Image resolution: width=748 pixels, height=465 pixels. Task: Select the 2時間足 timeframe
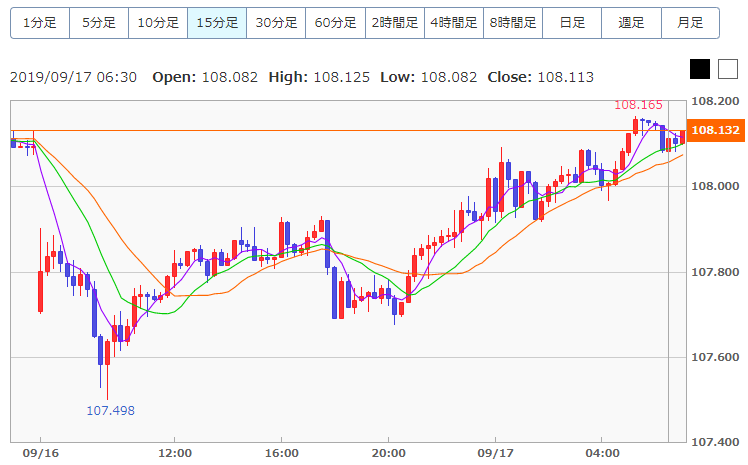click(x=395, y=23)
